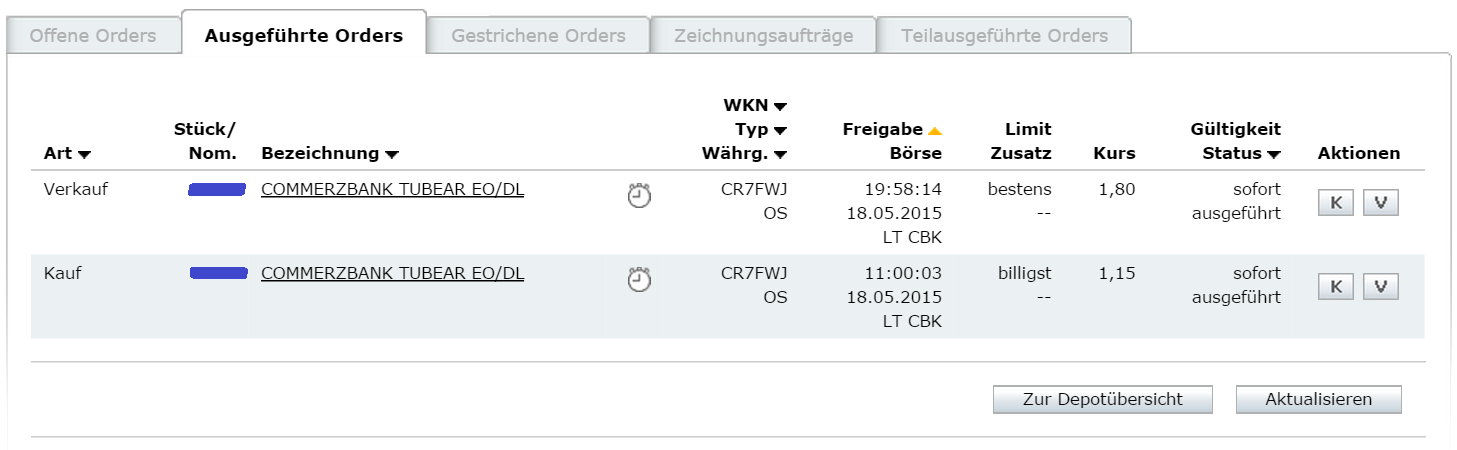The height and width of the screenshot is (450, 1457).
Task: Click the clock icon in the Kauf row
Action: (x=639, y=280)
